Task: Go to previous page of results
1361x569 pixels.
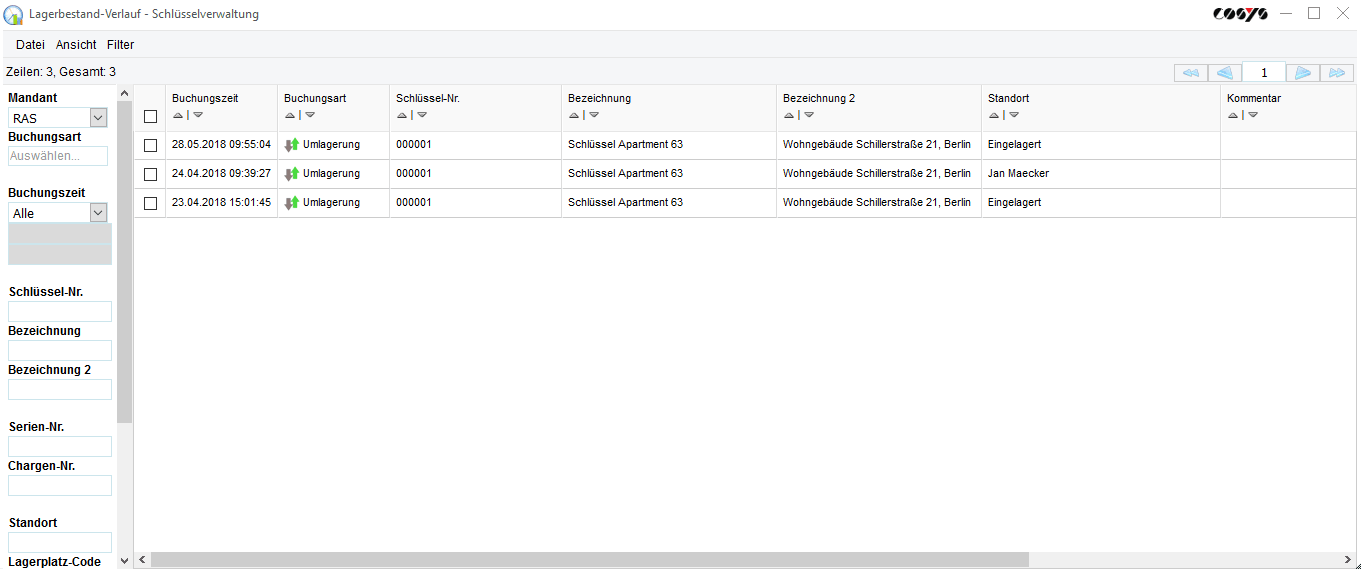Action: pyautogui.click(x=1225, y=73)
